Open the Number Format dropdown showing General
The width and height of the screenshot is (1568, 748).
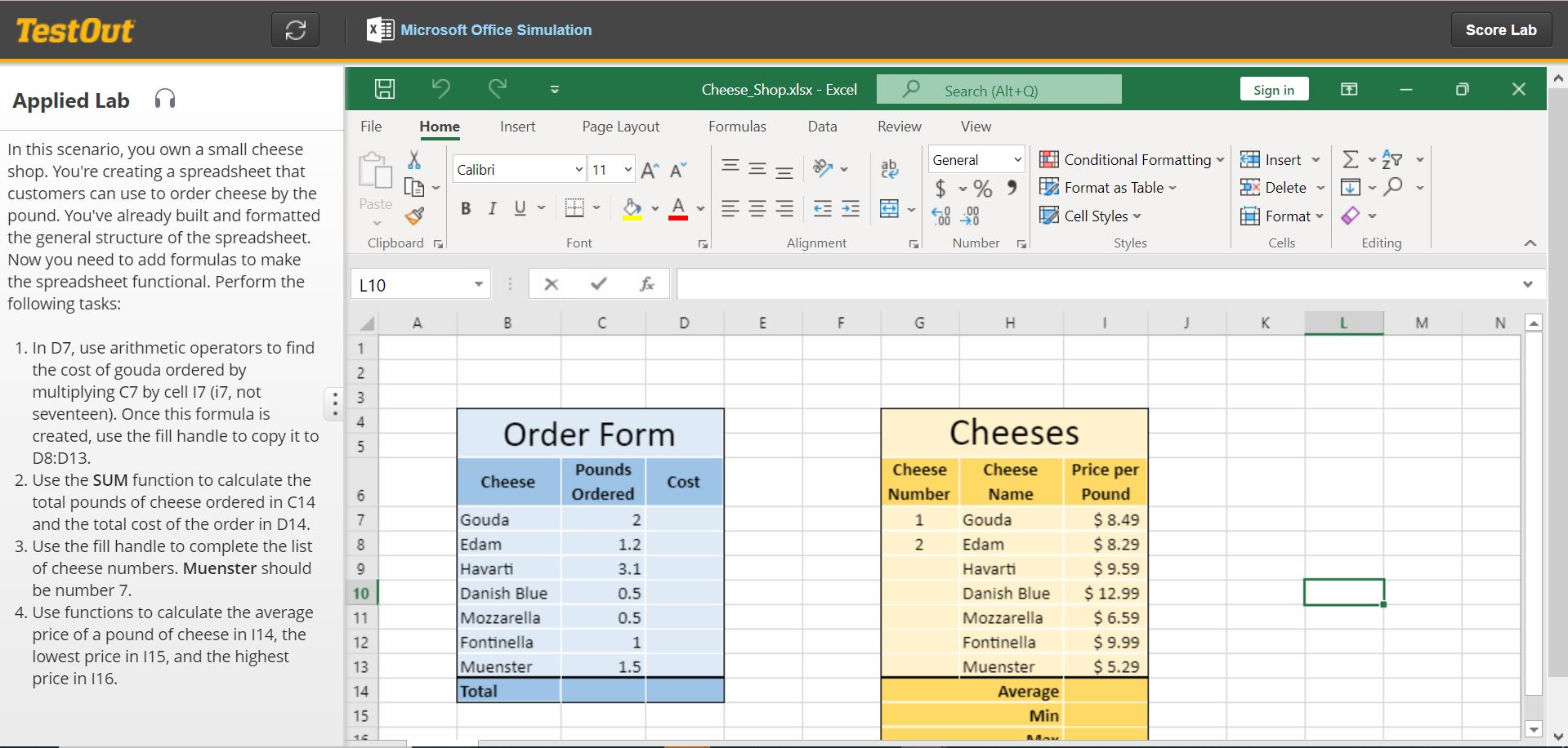pos(976,159)
